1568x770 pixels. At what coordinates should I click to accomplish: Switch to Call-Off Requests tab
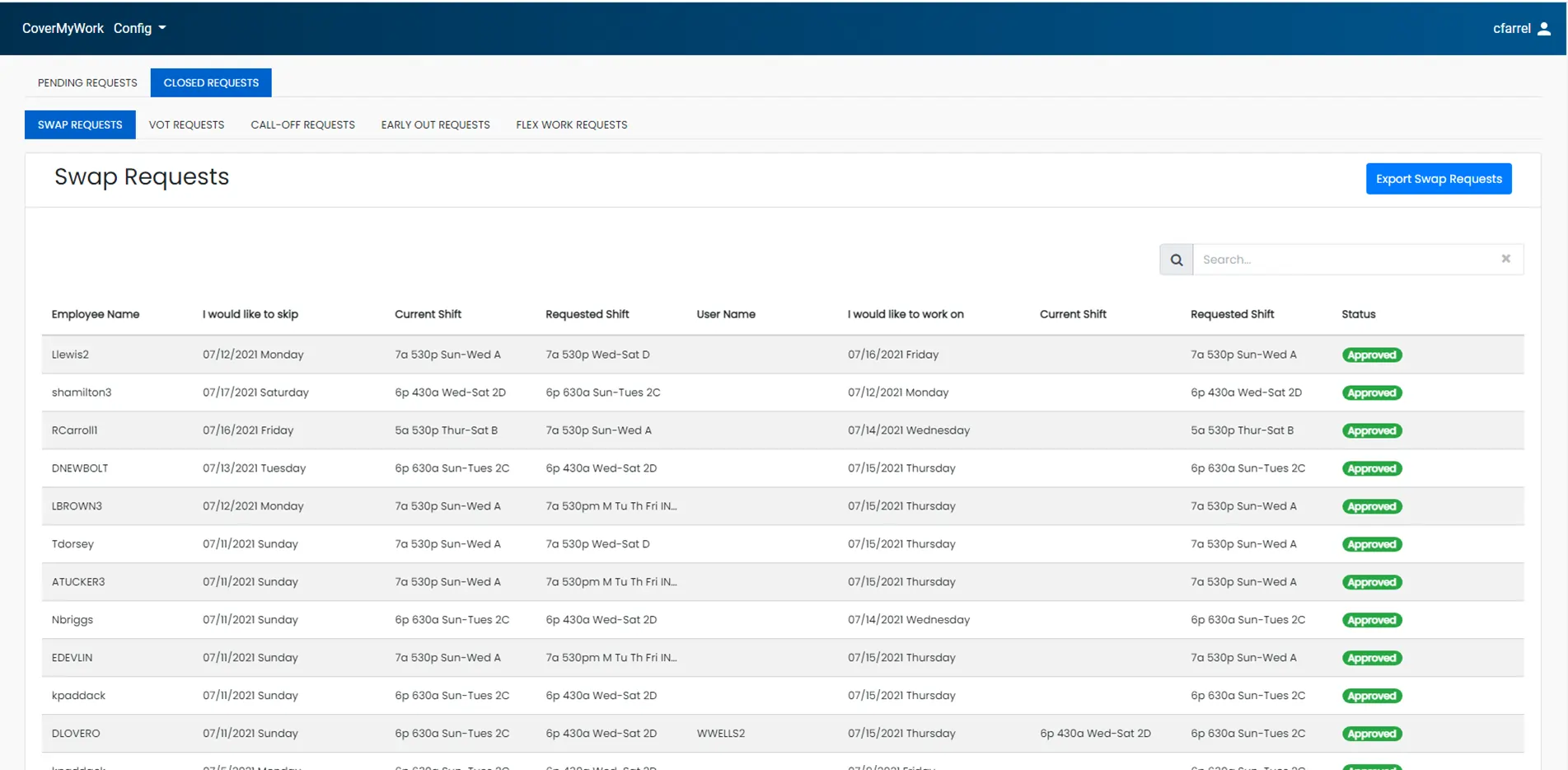[x=302, y=124]
